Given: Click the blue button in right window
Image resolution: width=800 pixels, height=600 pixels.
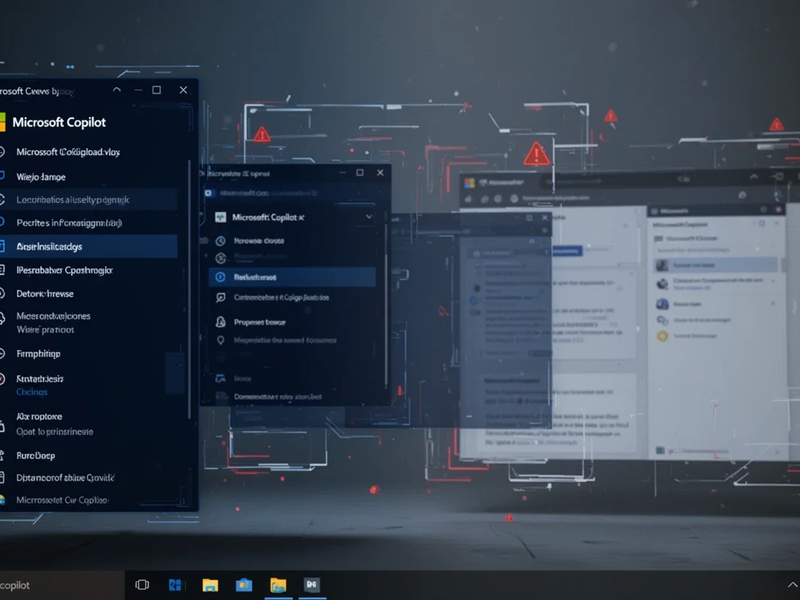Looking at the screenshot, I should 567,251.
